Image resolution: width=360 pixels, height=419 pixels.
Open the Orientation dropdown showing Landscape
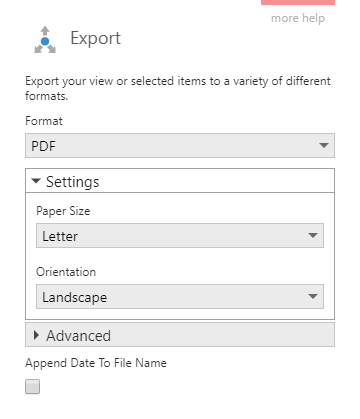(x=180, y=297)
